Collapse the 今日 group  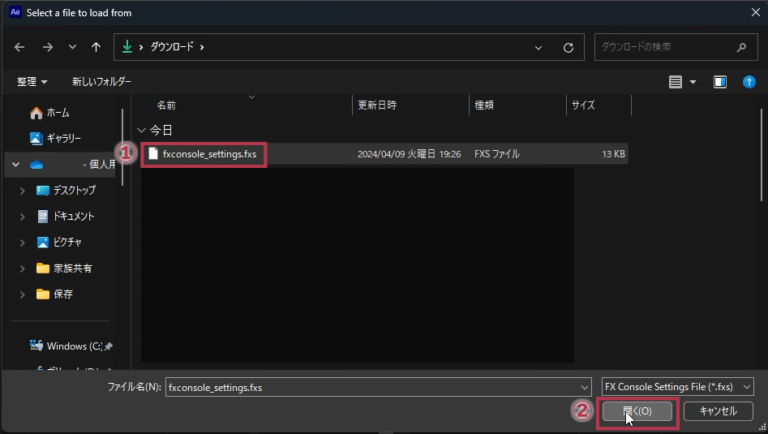[142, 130]
